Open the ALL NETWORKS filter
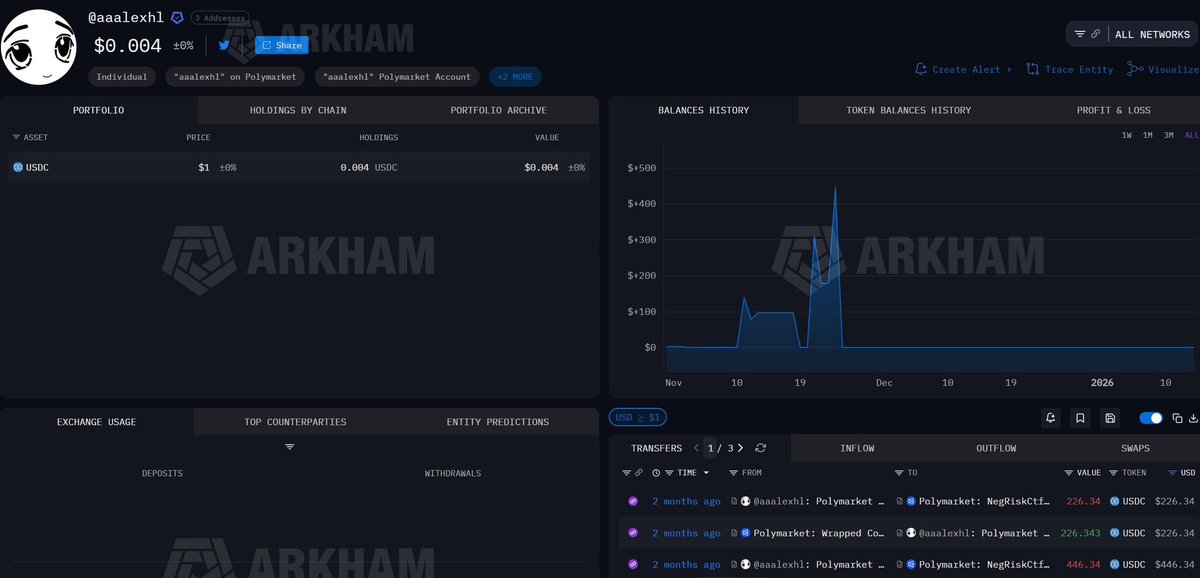Viewport: 1200px width, 578px height. click(1131, 34)
